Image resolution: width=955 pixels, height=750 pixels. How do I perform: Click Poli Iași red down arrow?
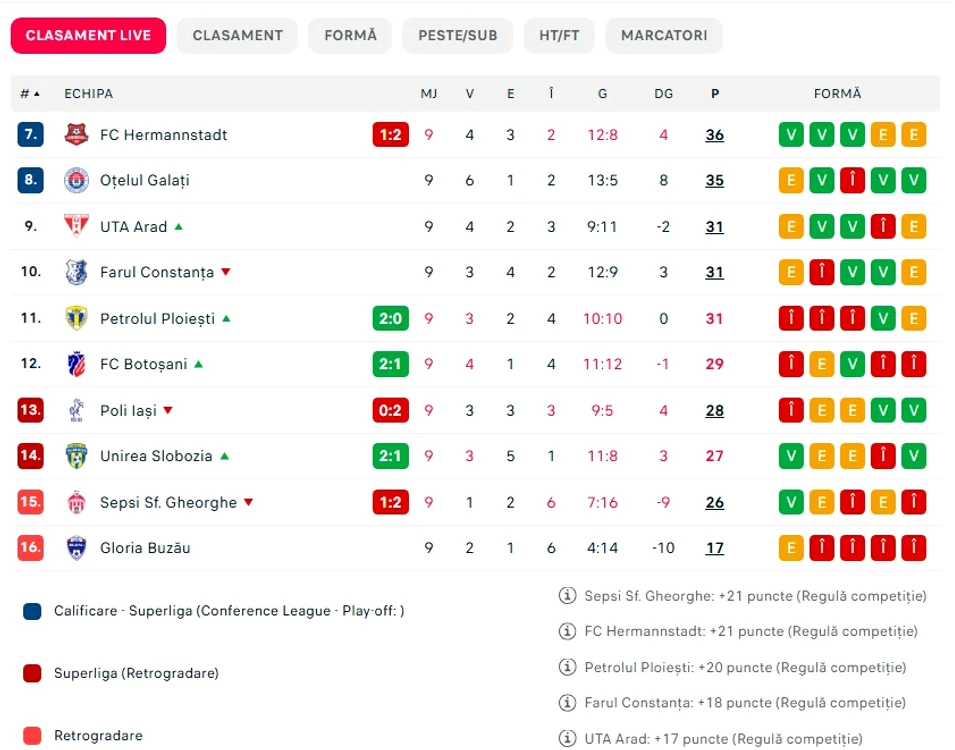pyautogui.click(x=168, y=410)
